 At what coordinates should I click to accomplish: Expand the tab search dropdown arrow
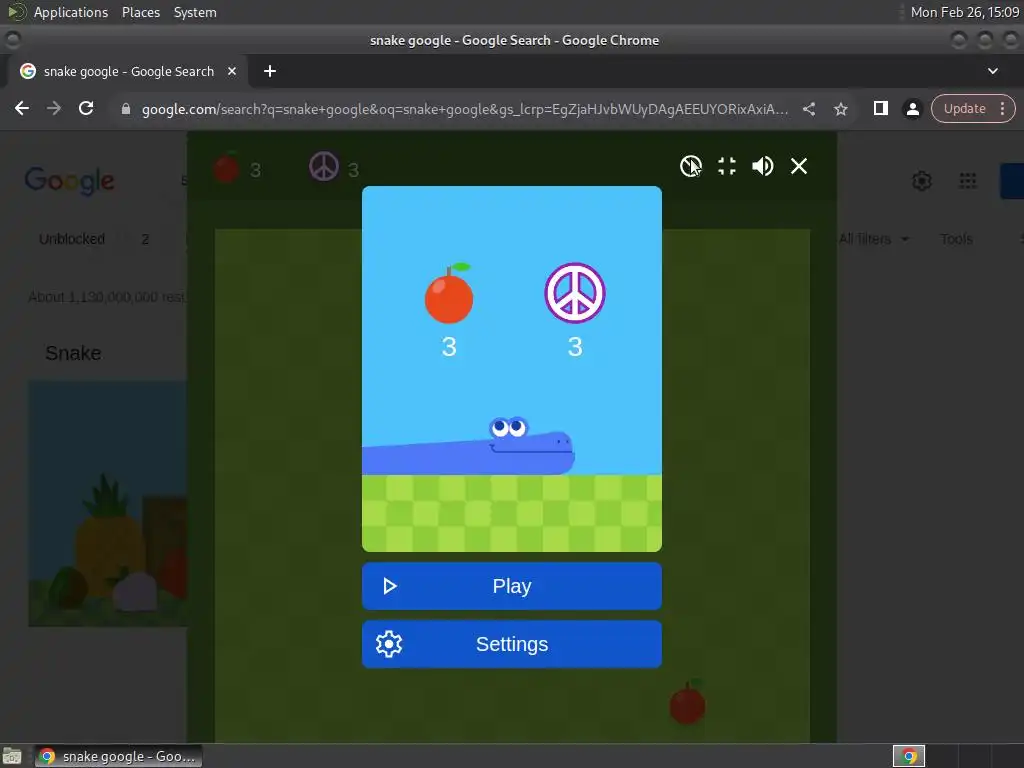click(993, 71)
